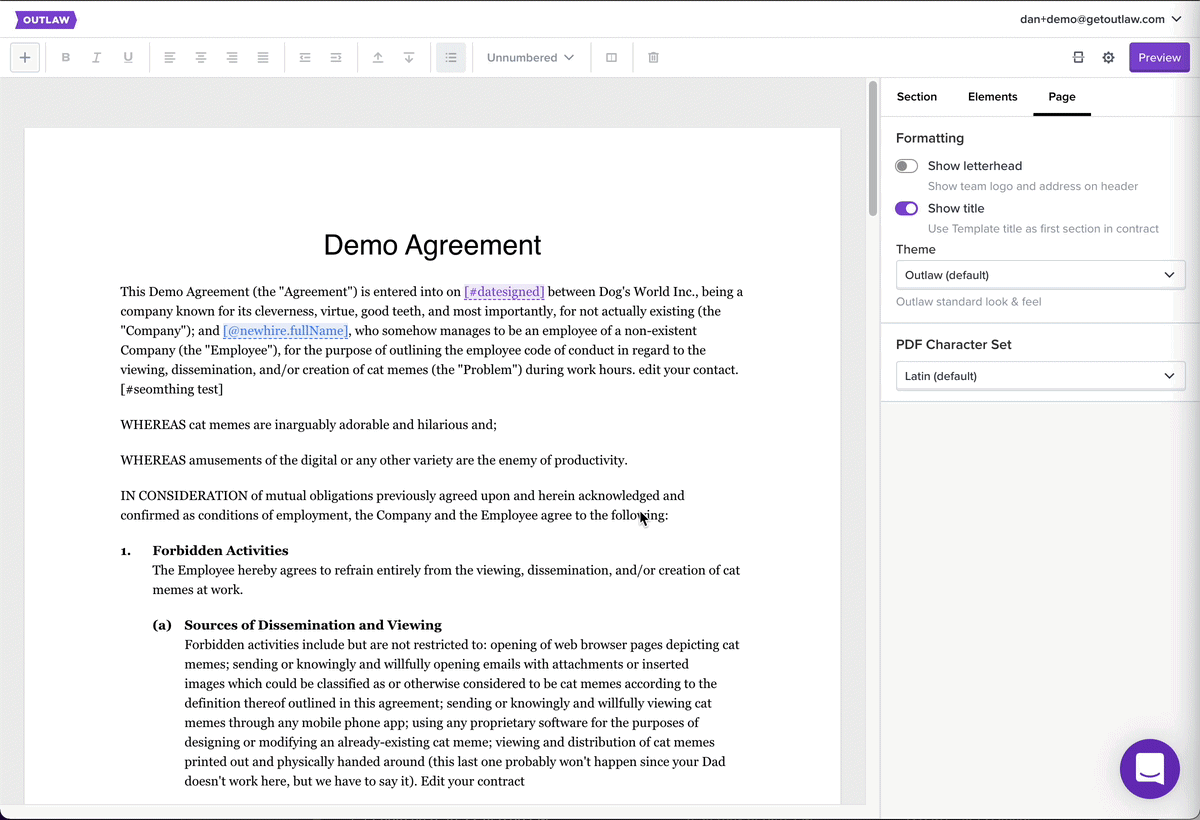Click the columns layout icon
This screenshot has height=820, width=1200.
pyautogui.click(x=612, y=58)
